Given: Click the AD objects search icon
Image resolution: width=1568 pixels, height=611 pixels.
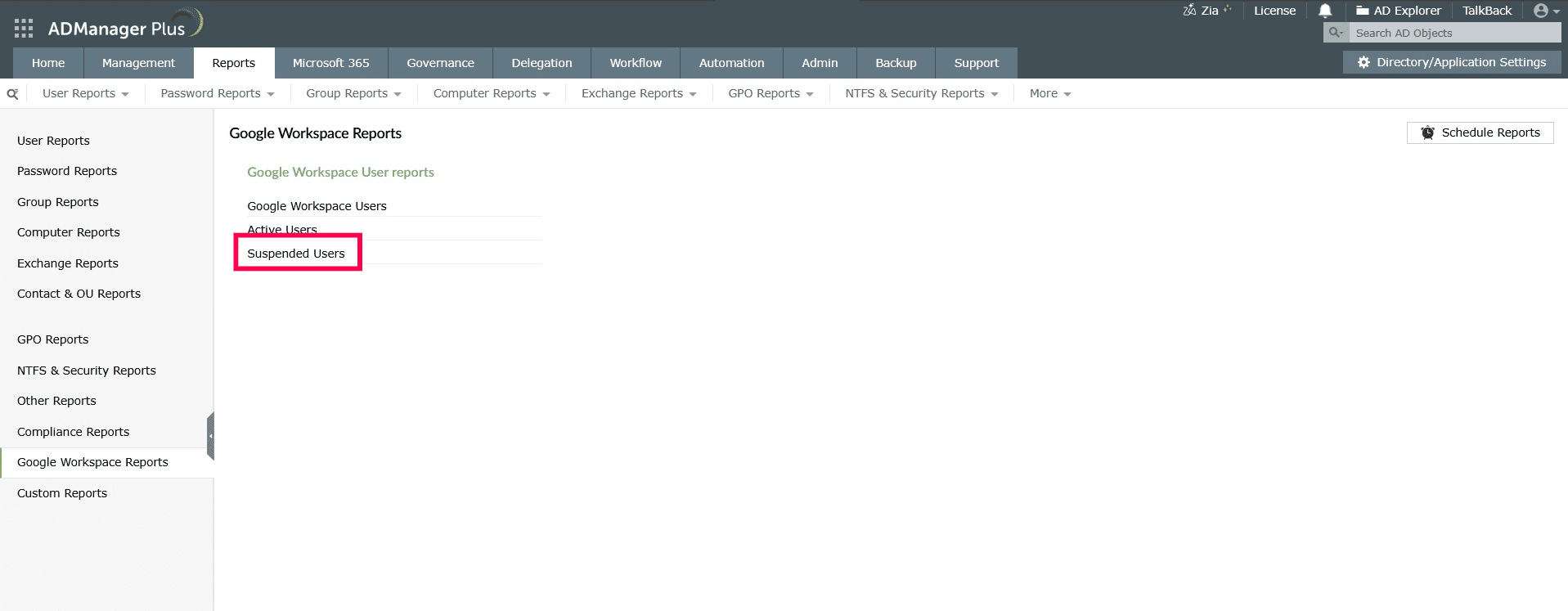Looking at the screenshot, I should 1336,33.
